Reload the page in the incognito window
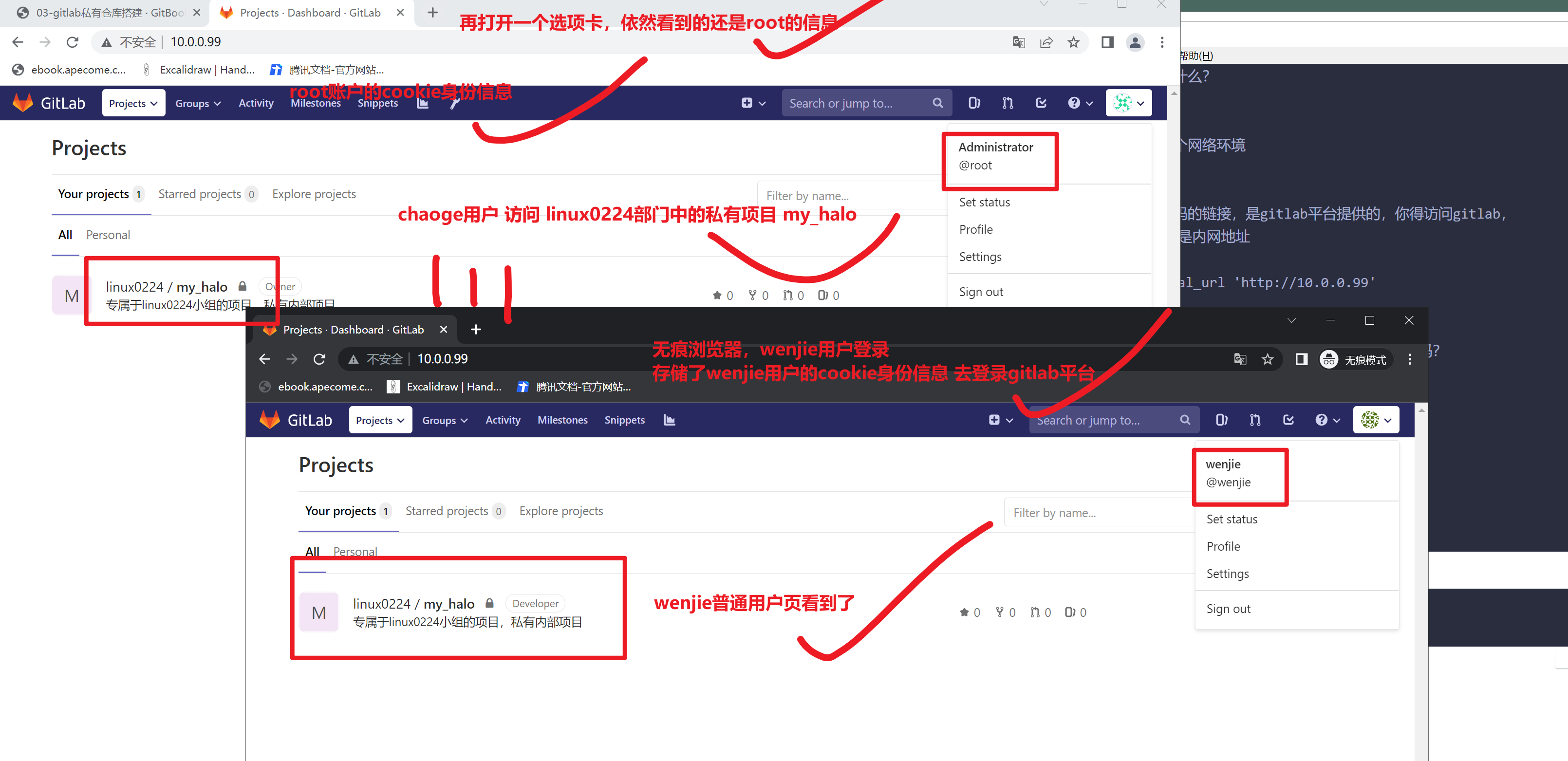 (319, 359)
